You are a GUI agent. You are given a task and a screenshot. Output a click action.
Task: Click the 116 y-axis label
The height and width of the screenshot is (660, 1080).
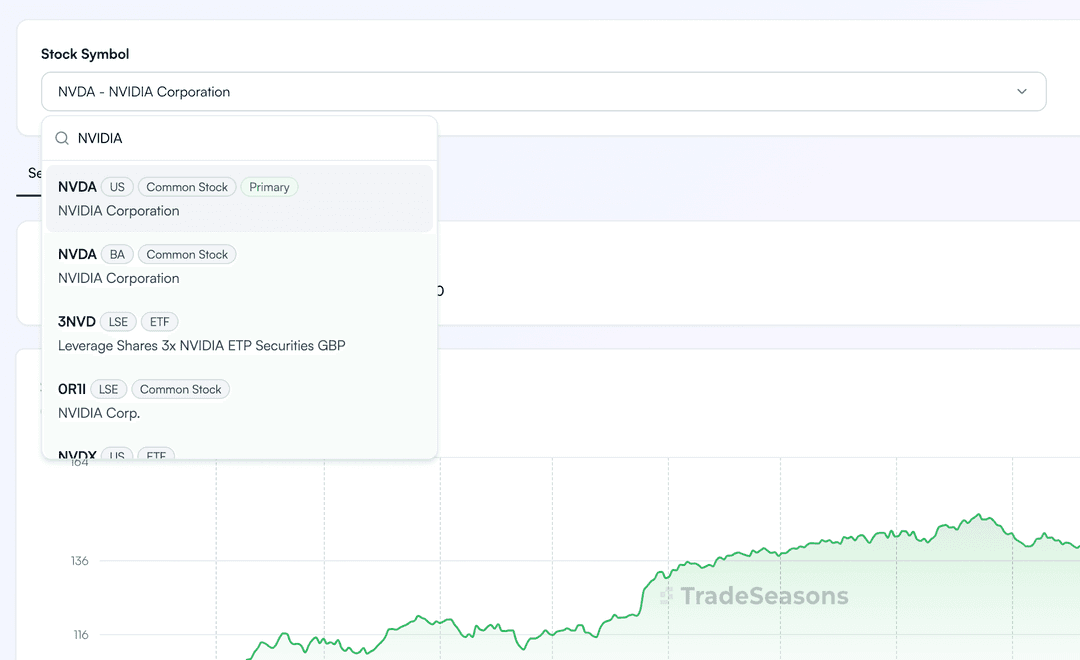tap(81, 635)
